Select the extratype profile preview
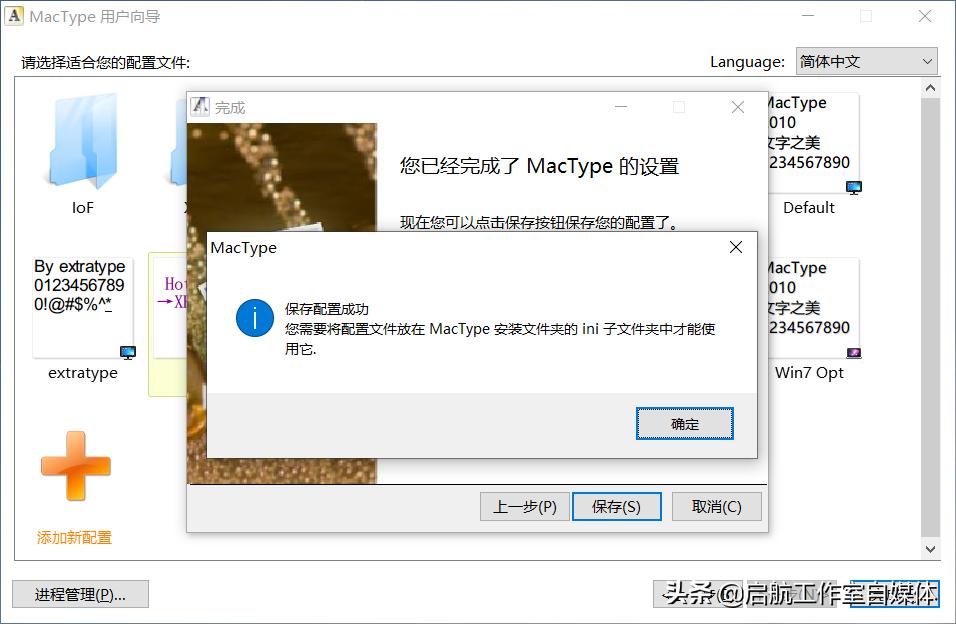Screen dimensions: 956x624 pos(82,300)
